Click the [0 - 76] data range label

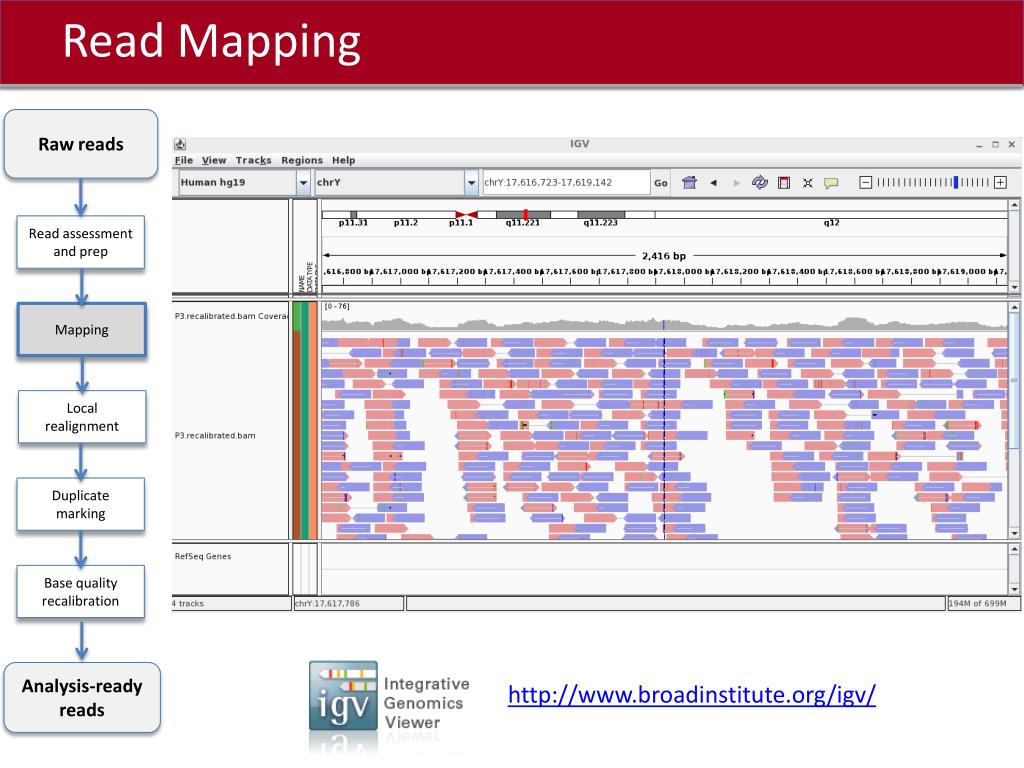click(337, 306)
